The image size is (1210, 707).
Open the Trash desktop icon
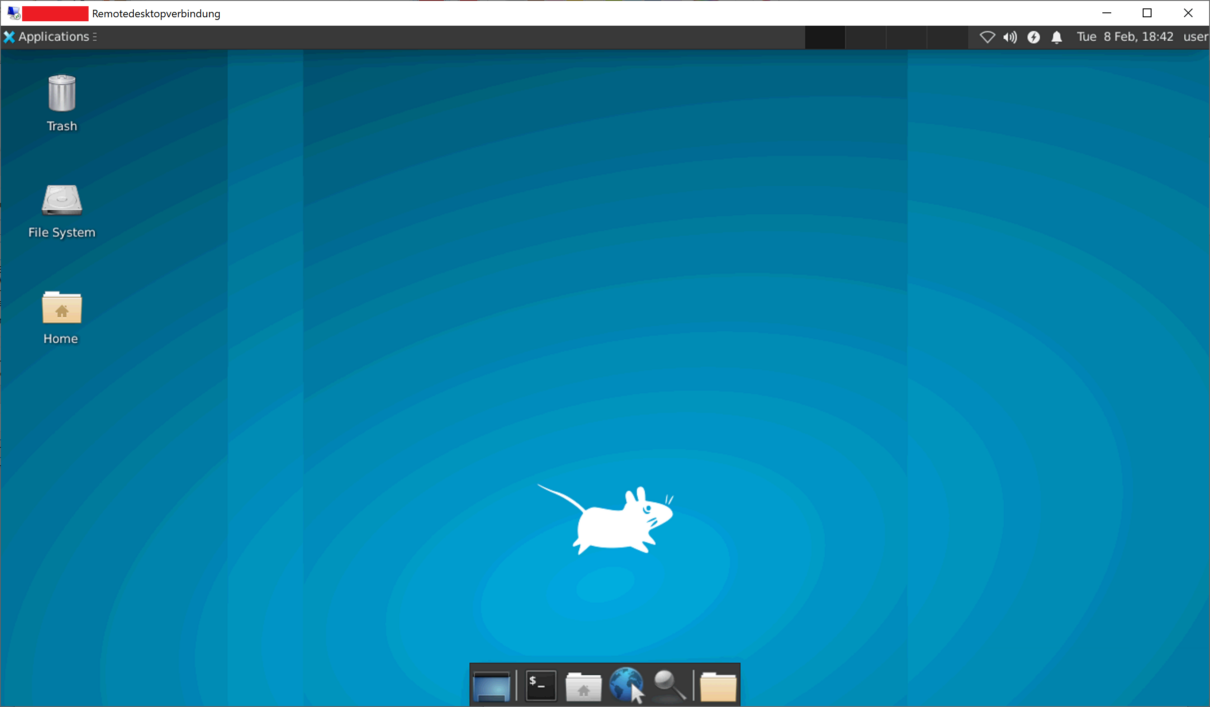pos(62,93)
